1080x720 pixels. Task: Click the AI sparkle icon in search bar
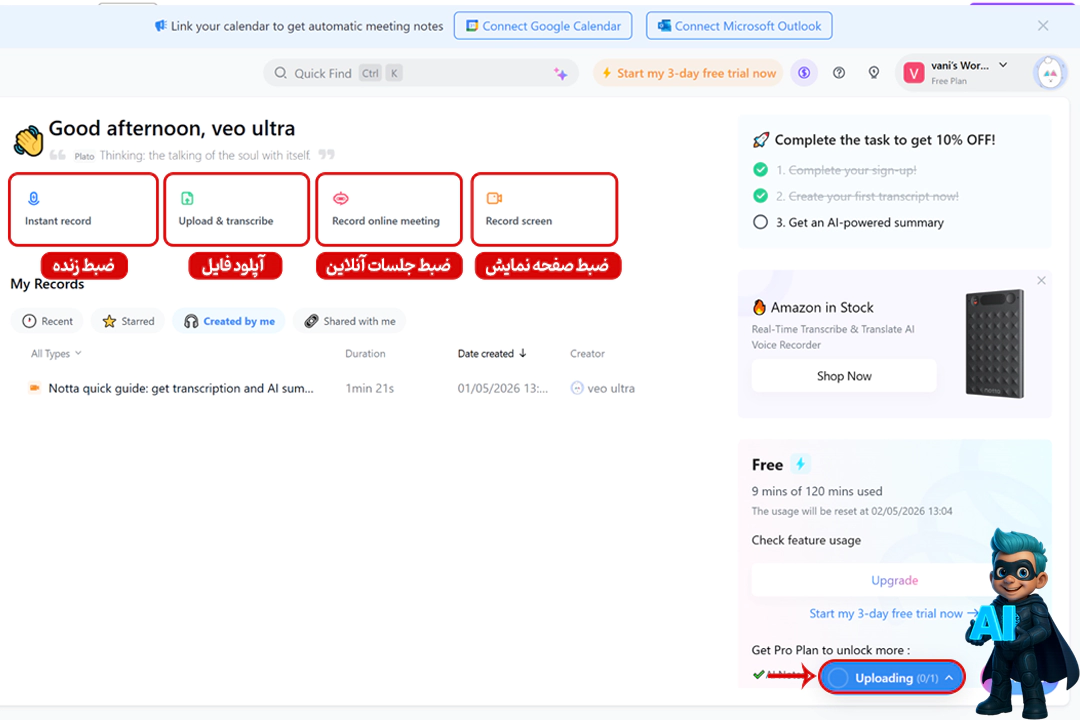pos(561,74)
